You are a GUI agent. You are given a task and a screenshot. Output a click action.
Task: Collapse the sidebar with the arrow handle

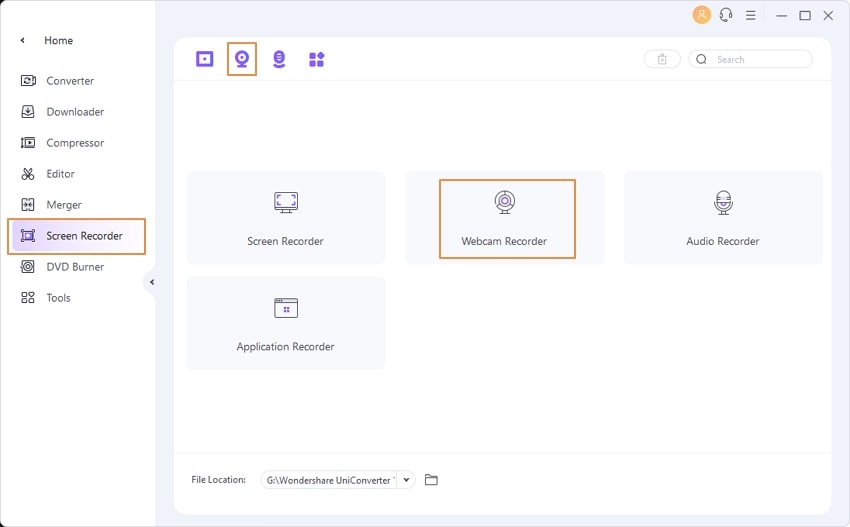(151, 282)
